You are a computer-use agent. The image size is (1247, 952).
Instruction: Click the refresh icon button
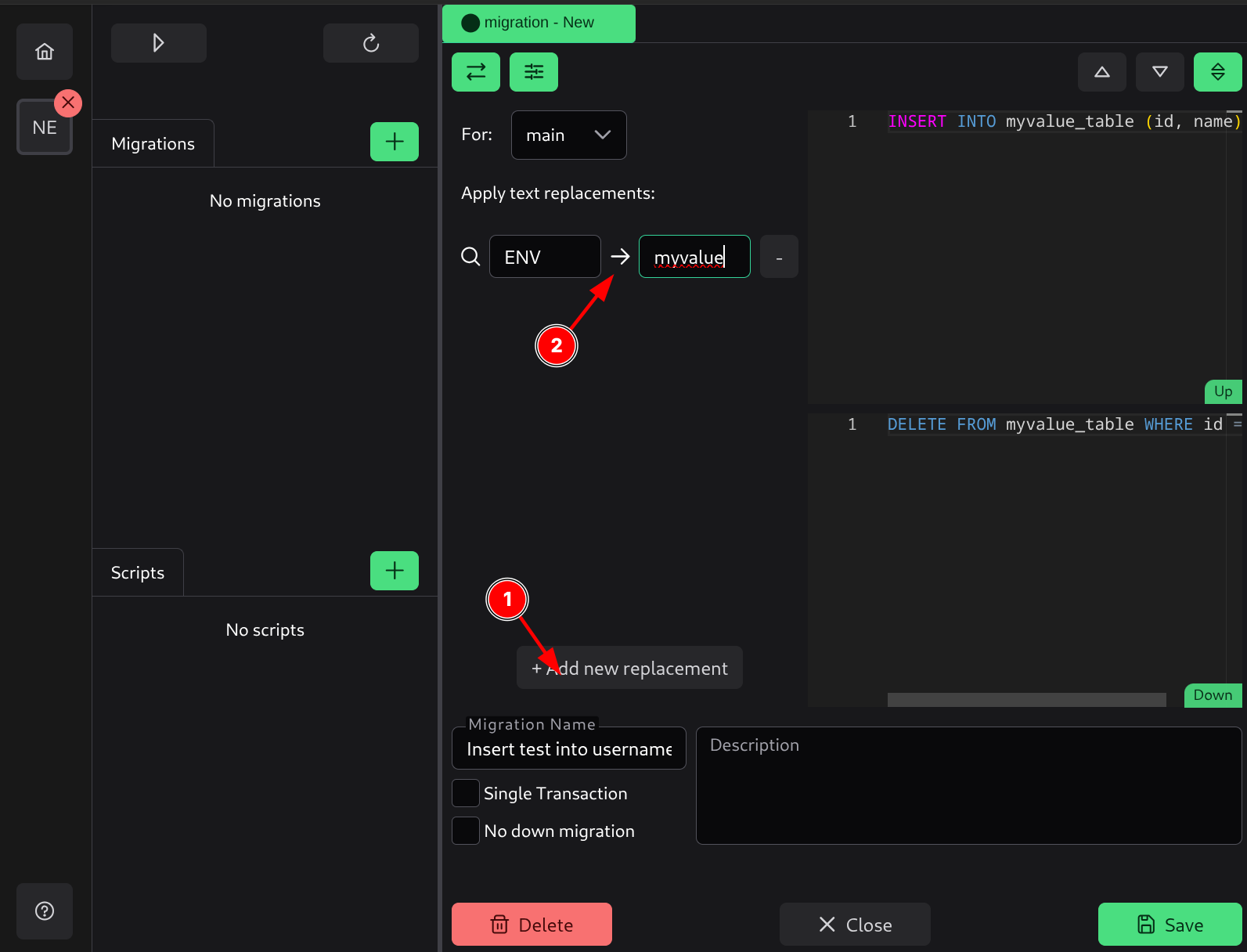coord(370,43)
